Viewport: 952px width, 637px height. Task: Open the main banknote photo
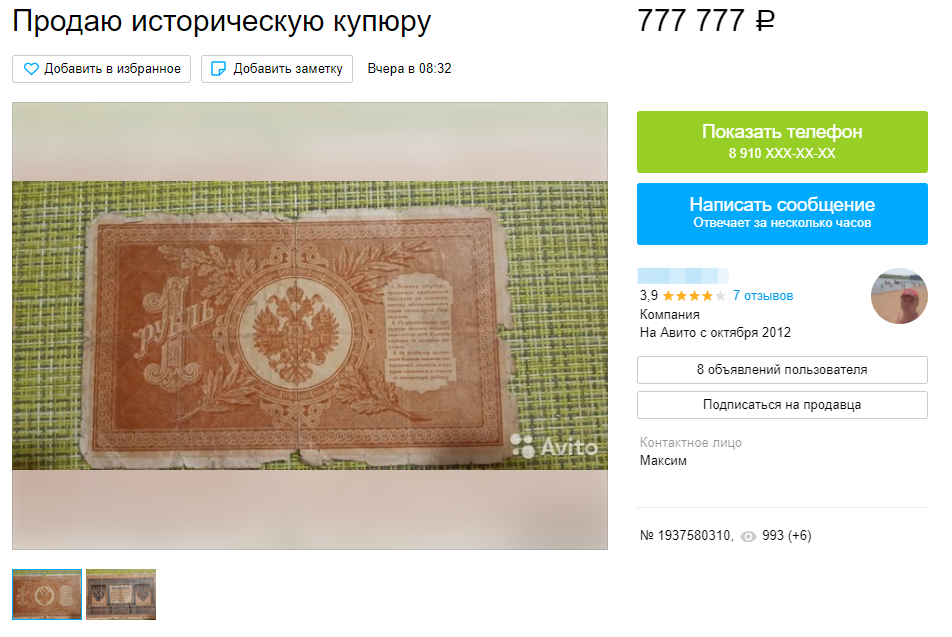coord(310,326)
